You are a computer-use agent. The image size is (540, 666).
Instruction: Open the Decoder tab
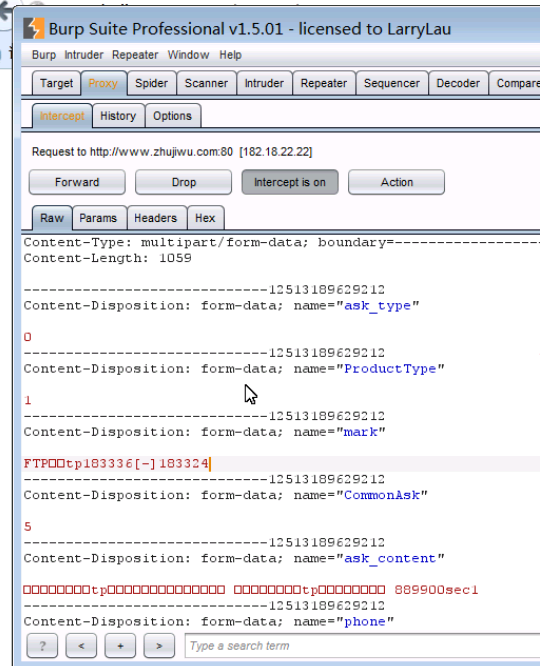(458, 83)
